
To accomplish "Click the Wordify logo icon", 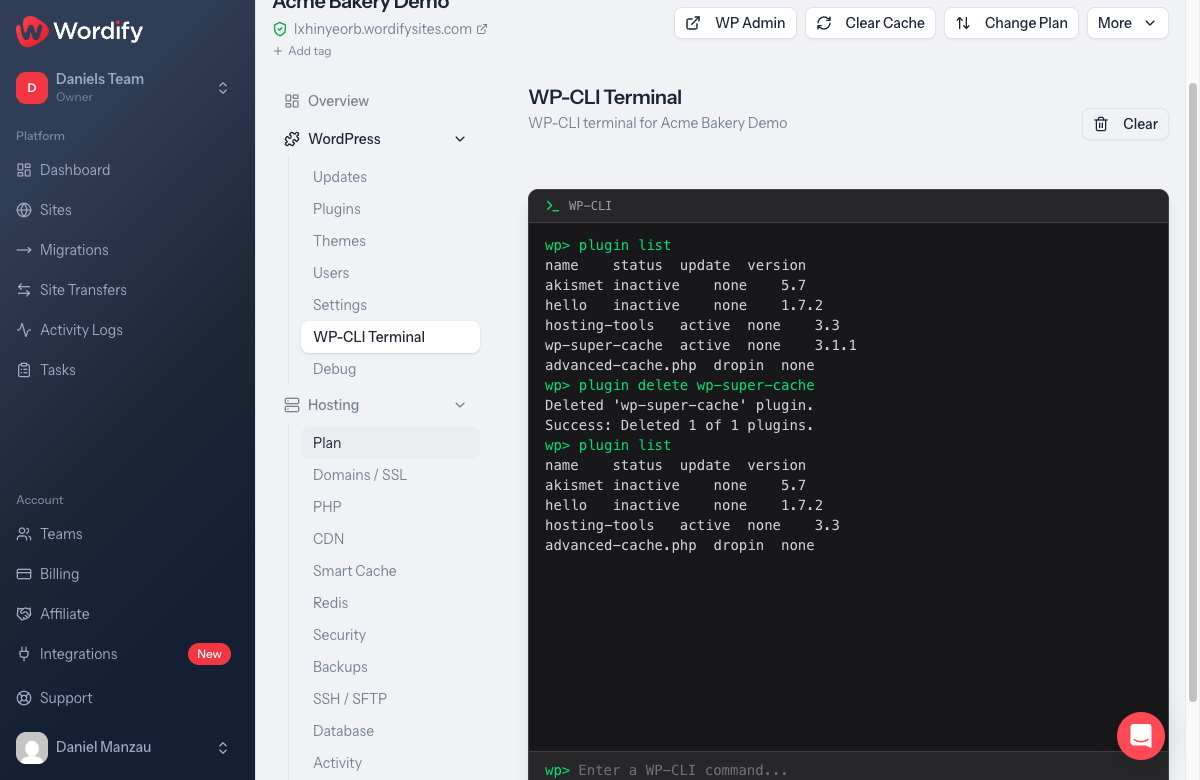I will point(32,31).
